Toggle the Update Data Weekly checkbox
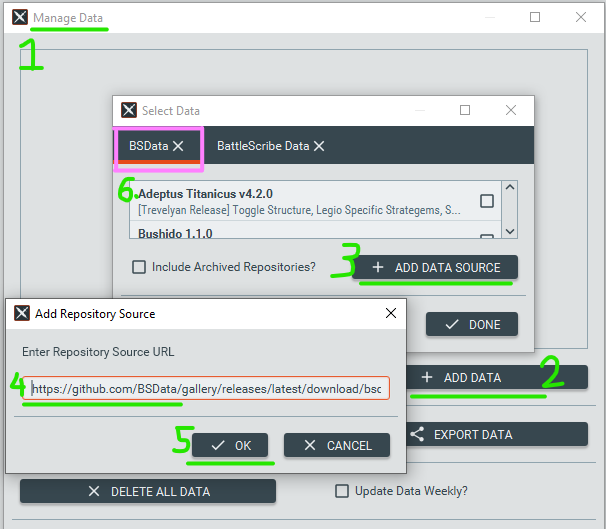The height and width of the screenshot is (529, 606). click(x=342, y=491)
